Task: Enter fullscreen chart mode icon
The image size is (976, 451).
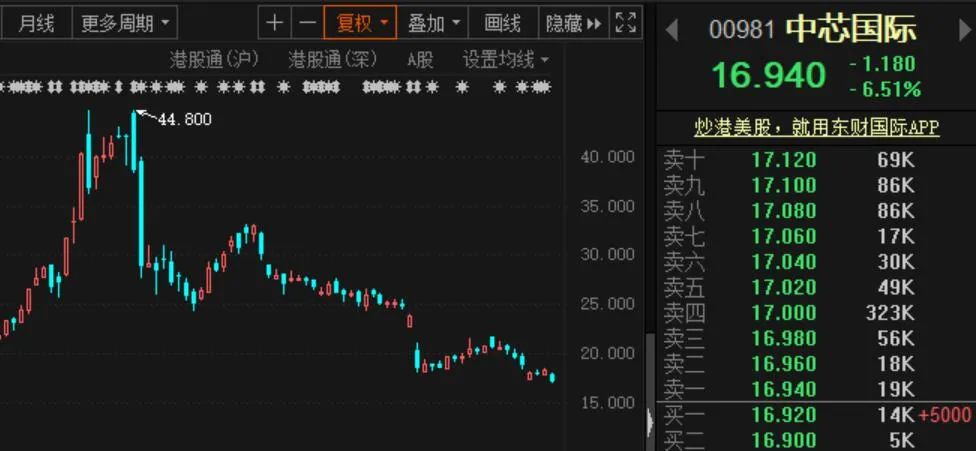Action: tap(626, 24)
